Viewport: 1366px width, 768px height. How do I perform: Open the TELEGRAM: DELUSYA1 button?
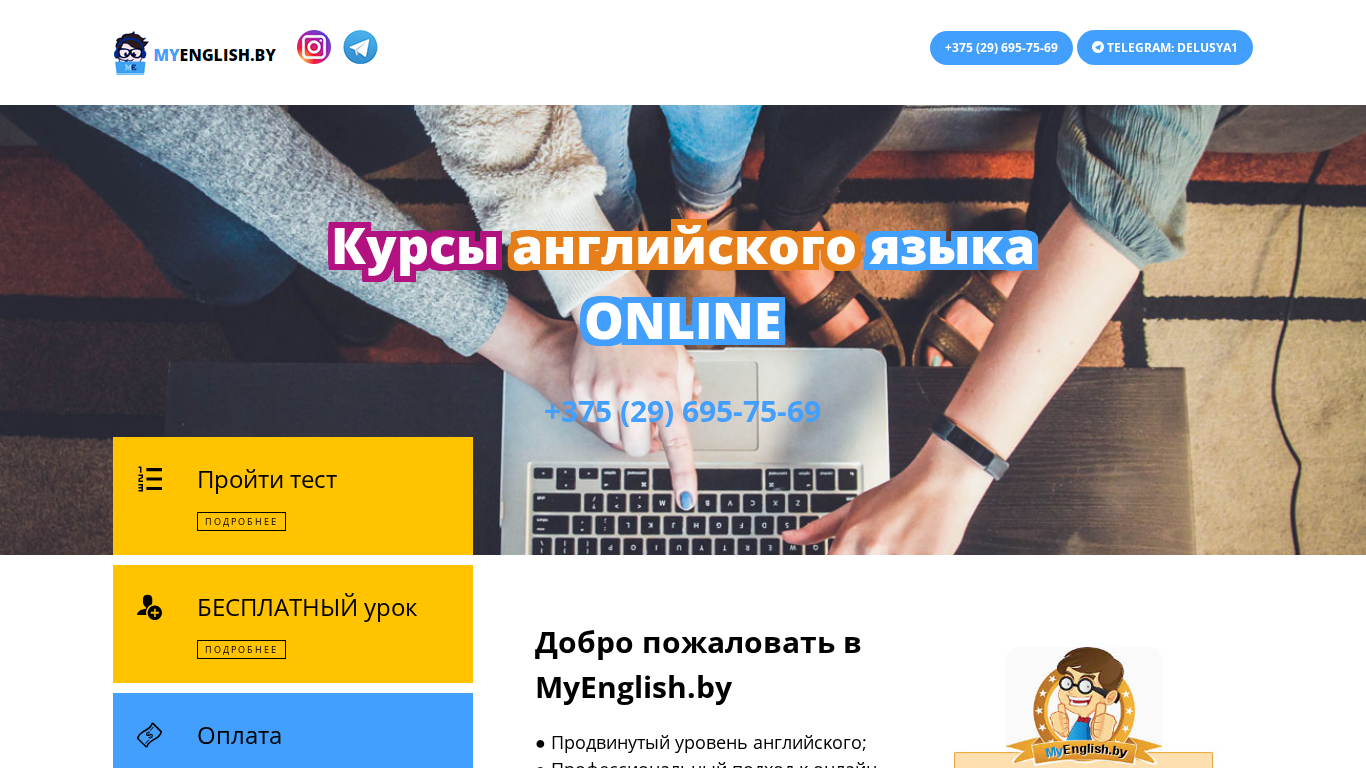[x=1165, y=48]
